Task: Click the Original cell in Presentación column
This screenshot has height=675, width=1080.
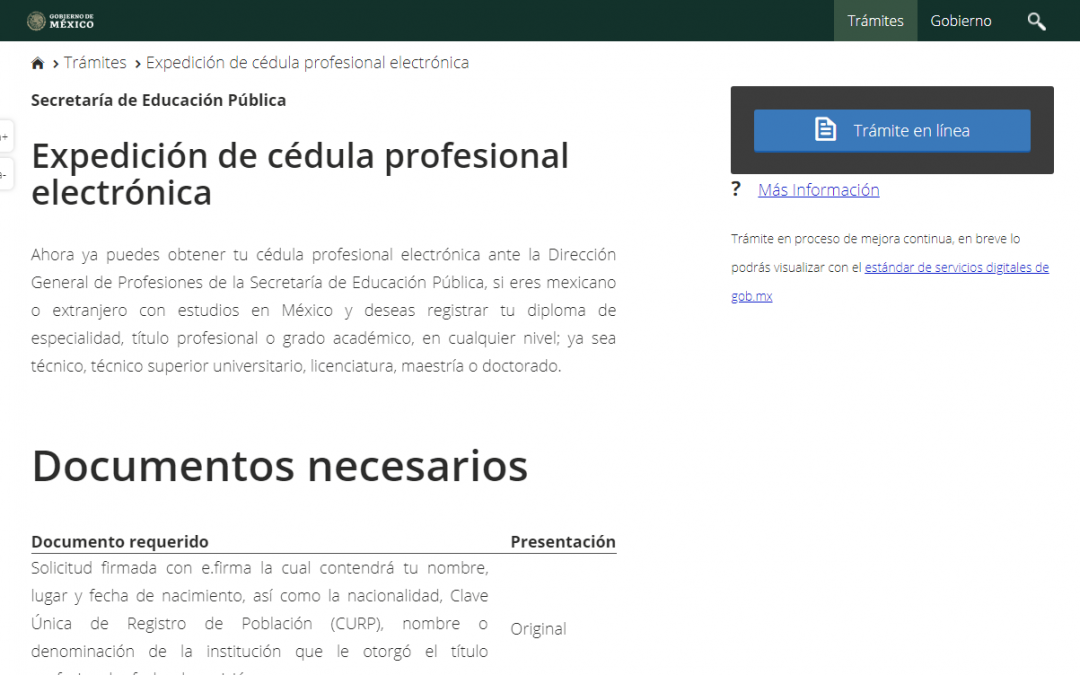Action: coord(538,629)
